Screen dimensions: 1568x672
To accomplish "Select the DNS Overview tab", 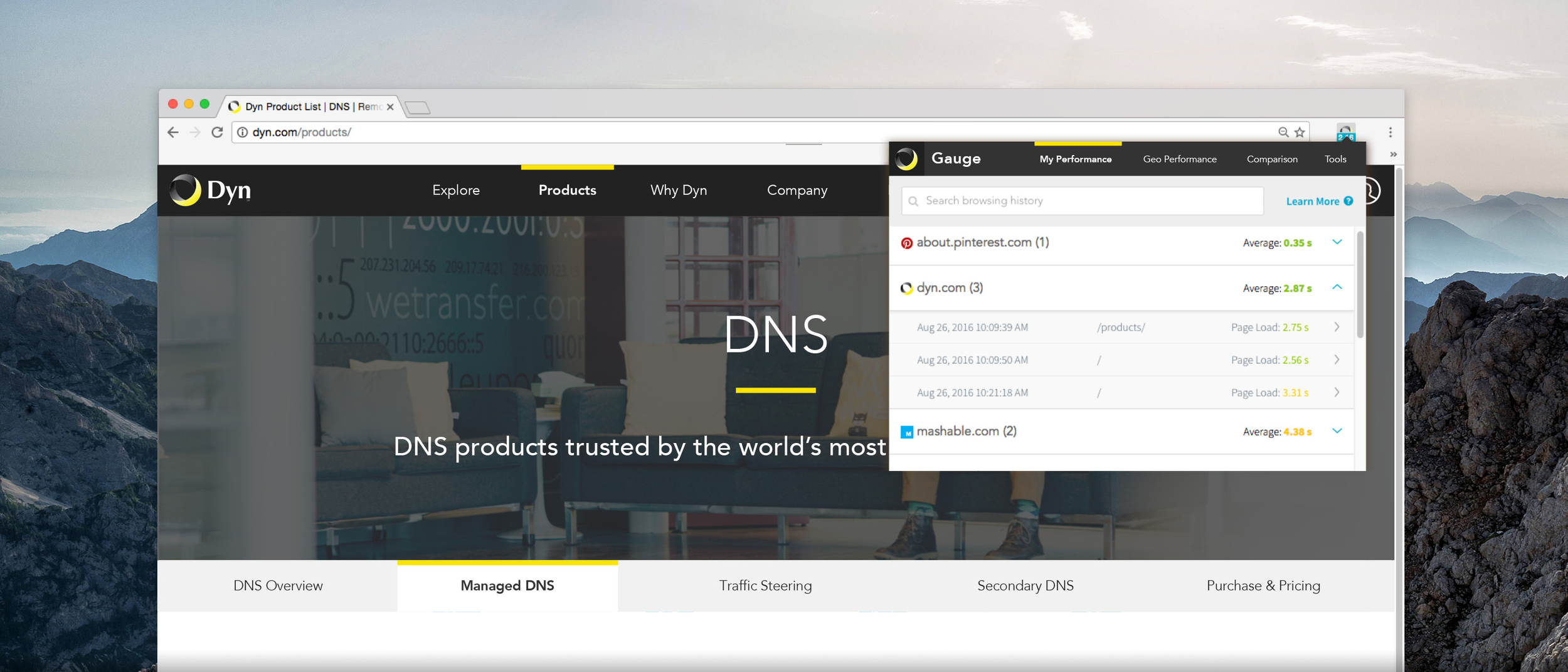I will [278, 586].
